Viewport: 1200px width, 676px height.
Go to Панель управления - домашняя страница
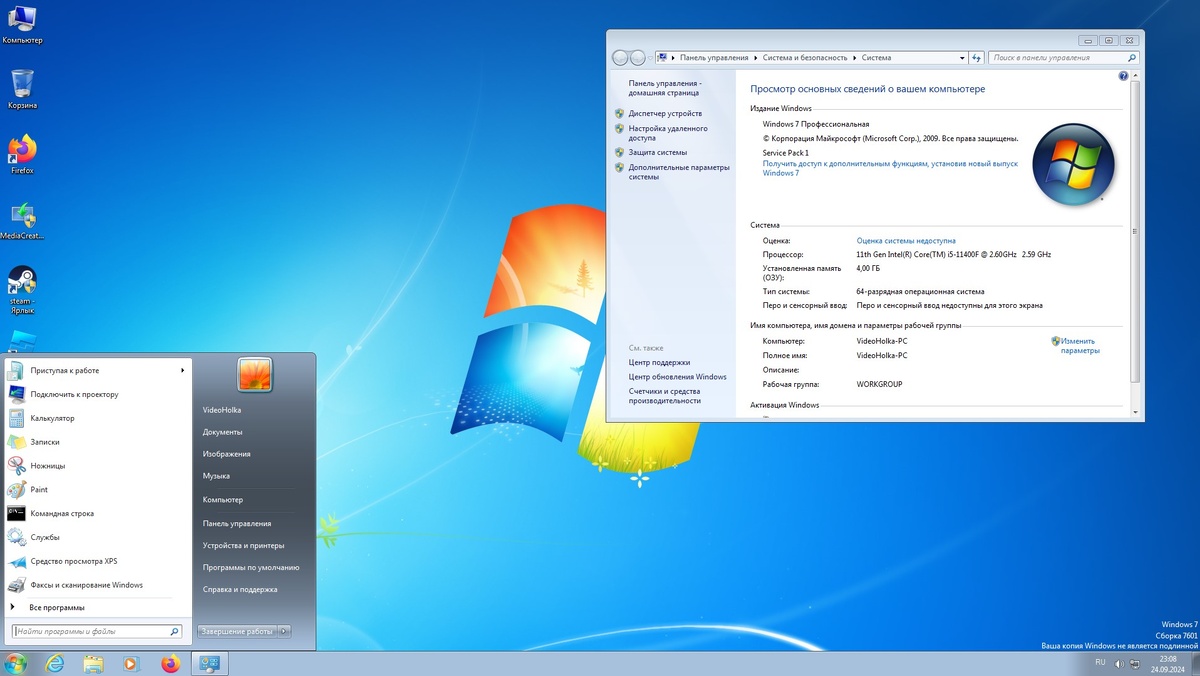pos(665,88)
